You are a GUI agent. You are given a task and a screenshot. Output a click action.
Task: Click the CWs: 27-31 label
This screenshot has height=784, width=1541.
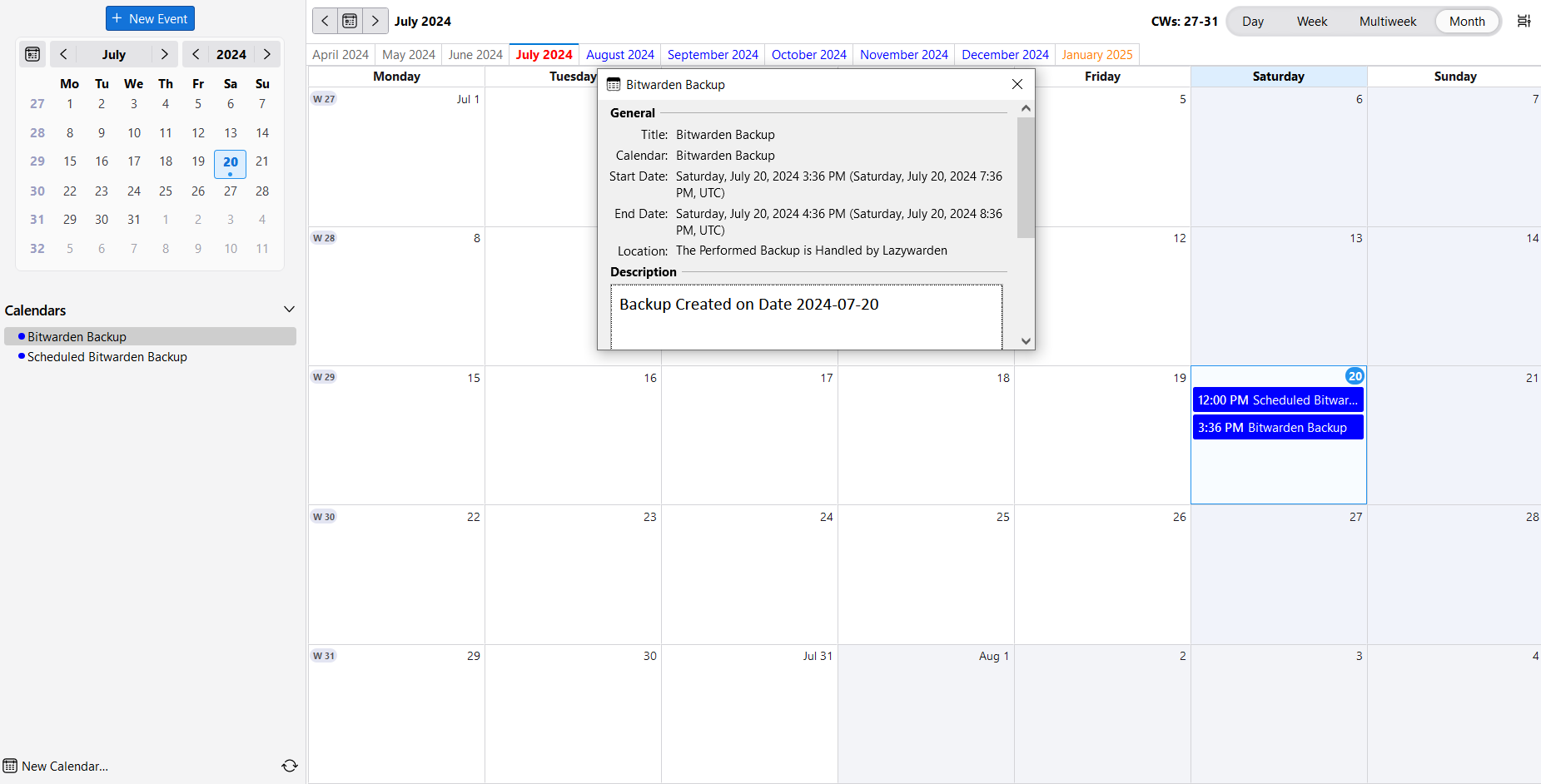pos(1184,22)
